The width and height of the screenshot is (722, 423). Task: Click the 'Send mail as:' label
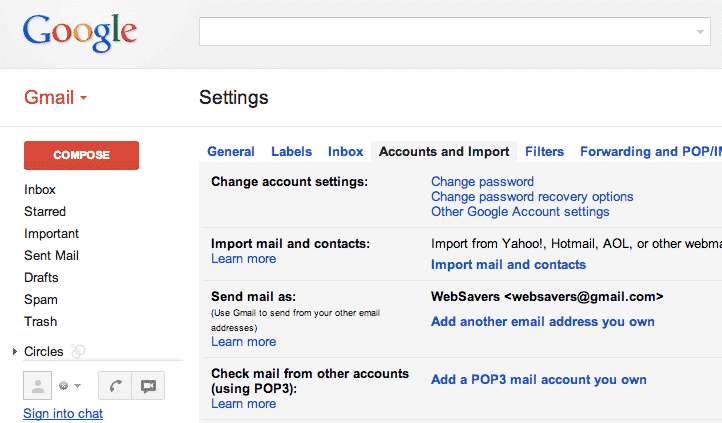(253, 296)
